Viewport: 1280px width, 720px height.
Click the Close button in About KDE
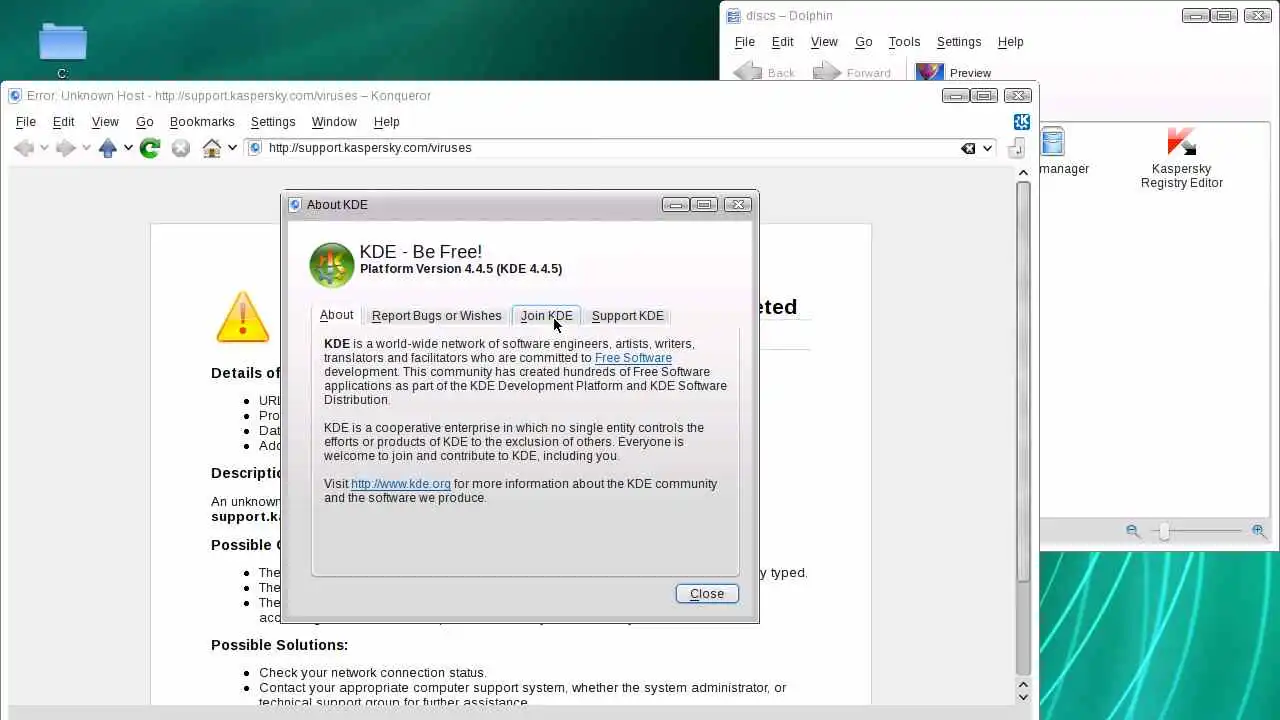tap(707, 594)
